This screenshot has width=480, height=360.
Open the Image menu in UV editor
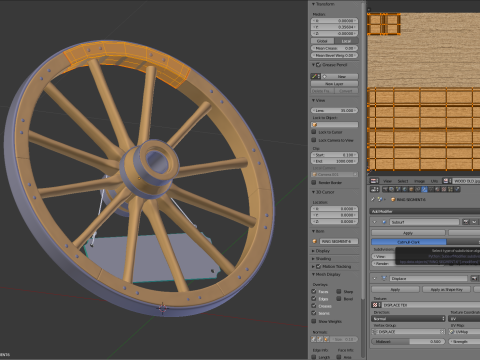pos(419,181)
